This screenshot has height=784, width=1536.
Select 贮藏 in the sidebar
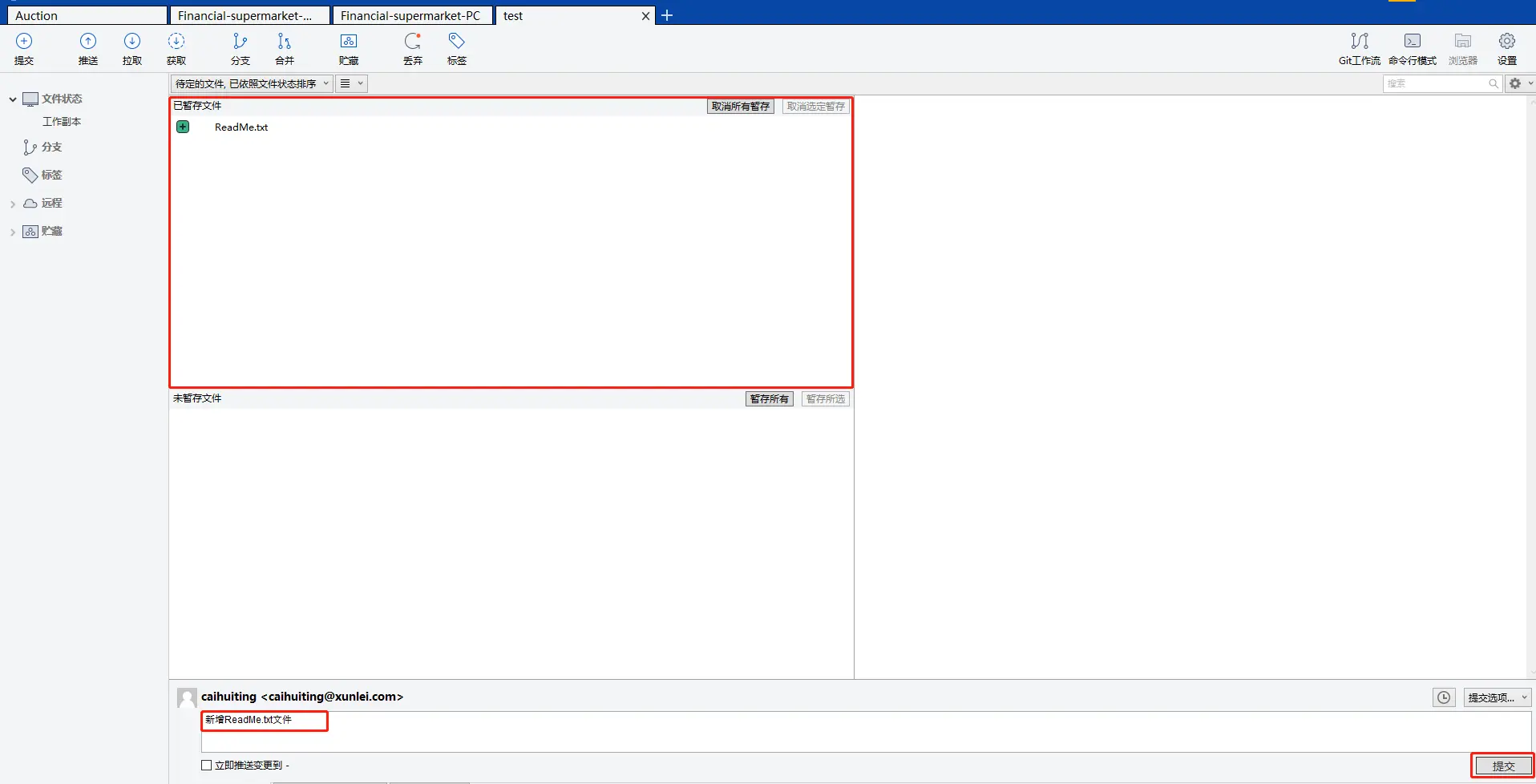(x=52, y=231)
